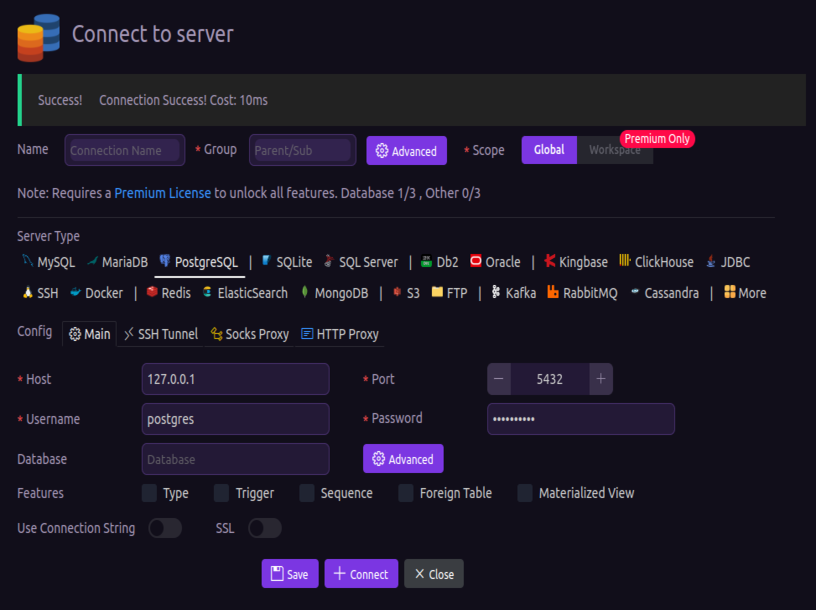Screen dimensions: 816x610
Task: Select SQL Server type
Action: tap(361, 262)
